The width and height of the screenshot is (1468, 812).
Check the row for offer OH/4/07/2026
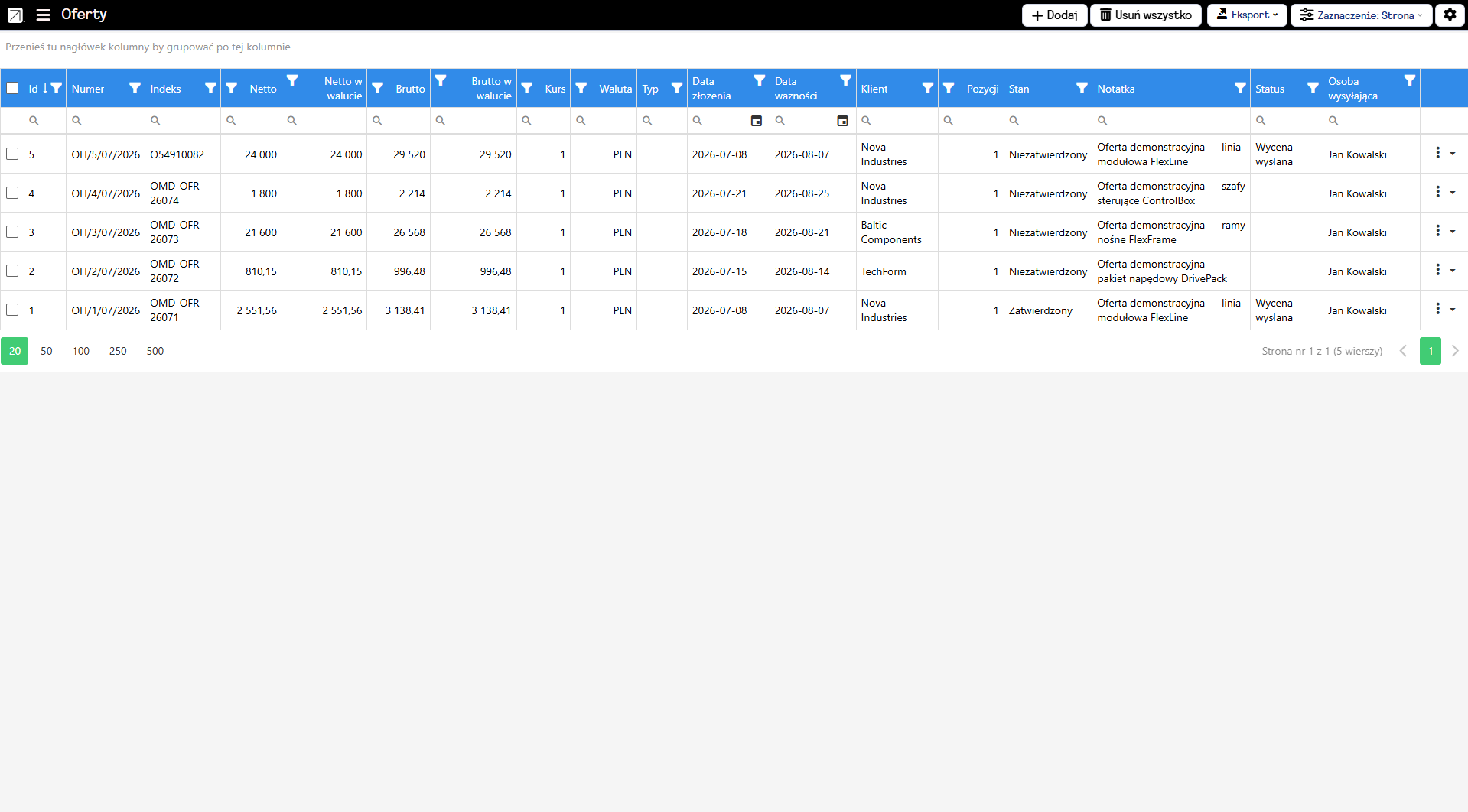pyautogui.click(x=12, y=193)
